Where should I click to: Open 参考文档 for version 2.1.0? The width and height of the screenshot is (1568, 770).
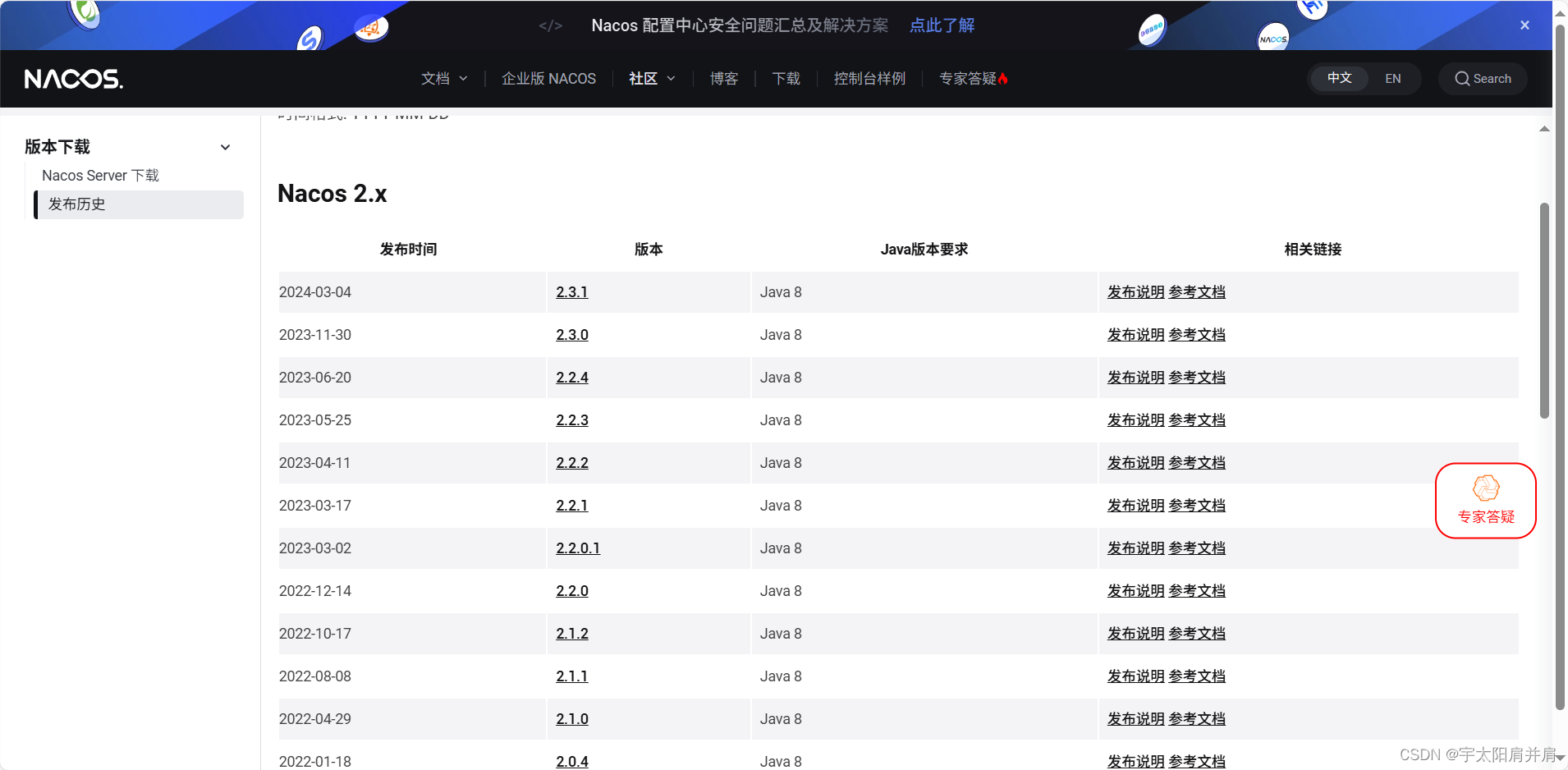(x=1197, y=719)
